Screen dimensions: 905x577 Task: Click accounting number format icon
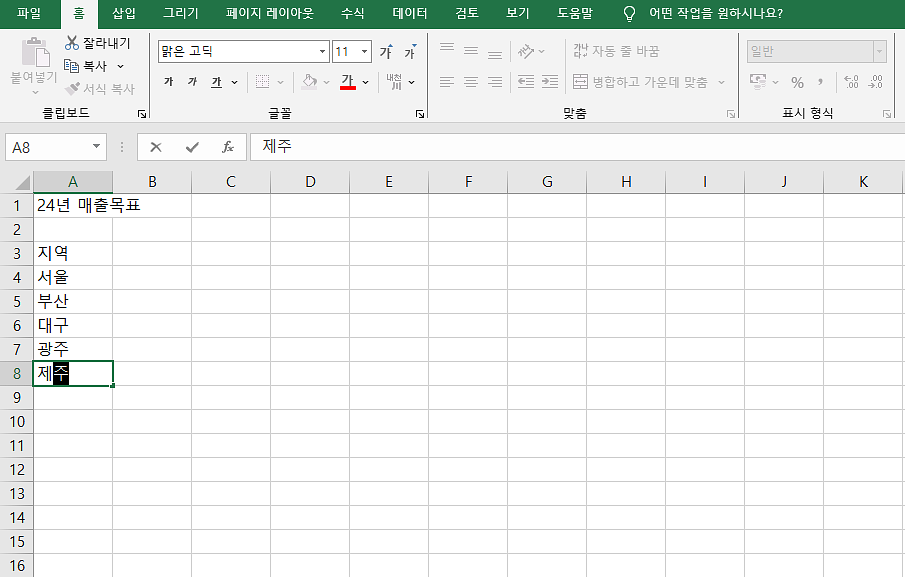(x=758, y=82)
